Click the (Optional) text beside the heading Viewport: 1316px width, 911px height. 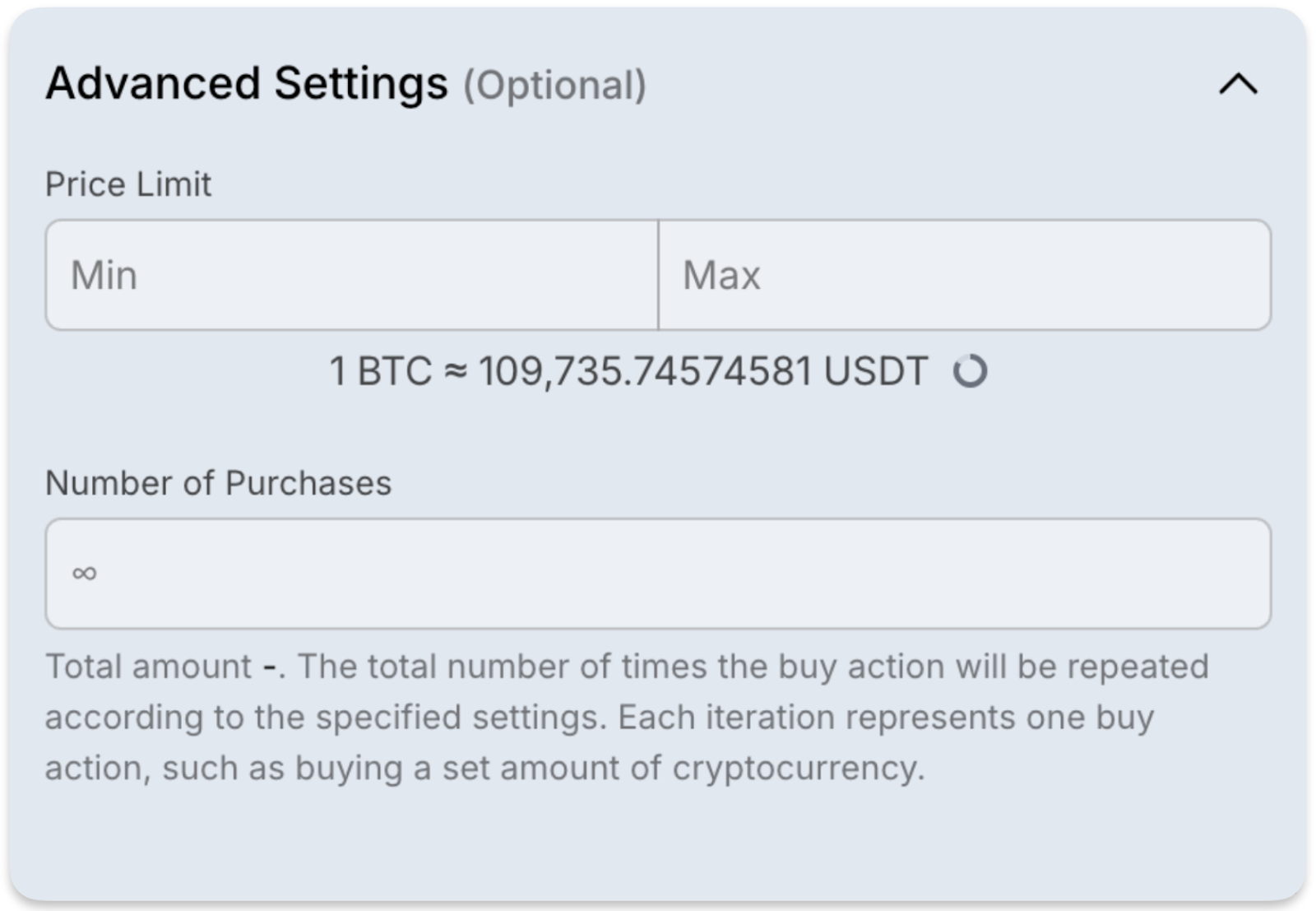point(555,86)
